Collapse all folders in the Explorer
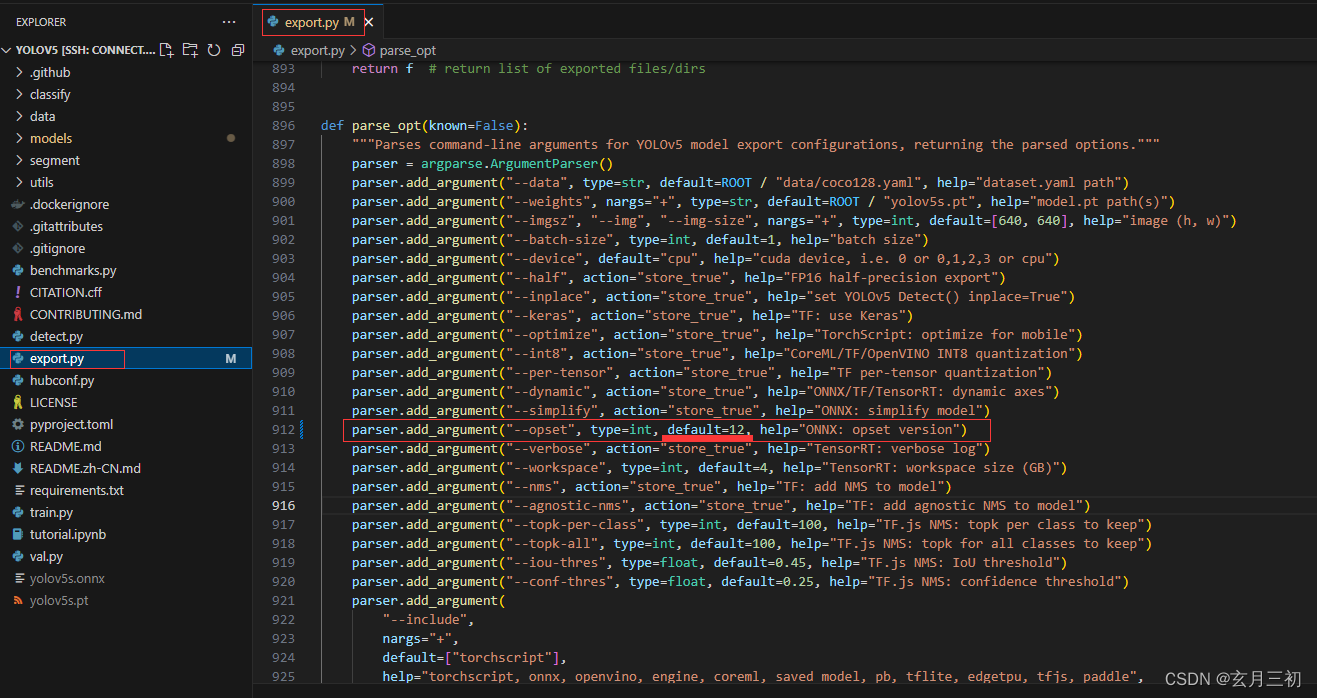The width and height of the screenshot is (1317, 698). click(x=238, y=48)
